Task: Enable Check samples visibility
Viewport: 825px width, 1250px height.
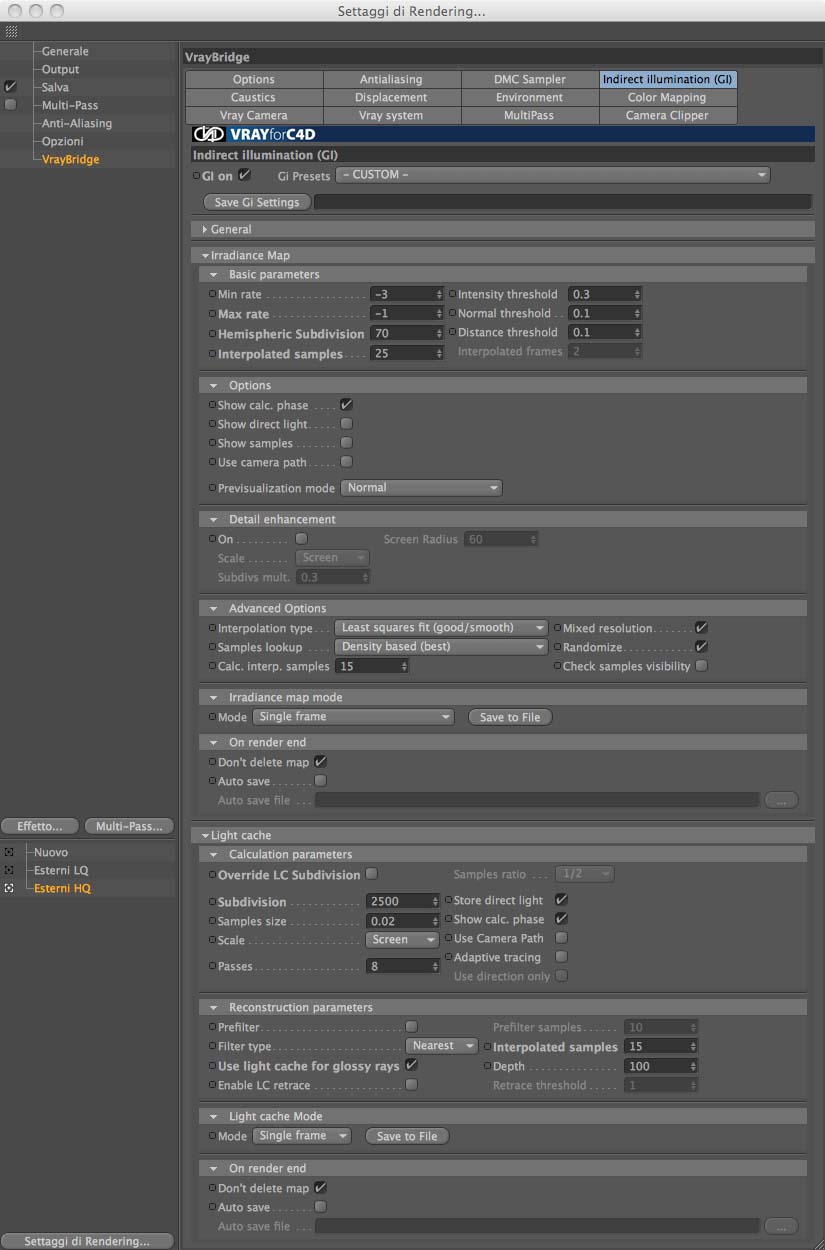Action: 701,666
